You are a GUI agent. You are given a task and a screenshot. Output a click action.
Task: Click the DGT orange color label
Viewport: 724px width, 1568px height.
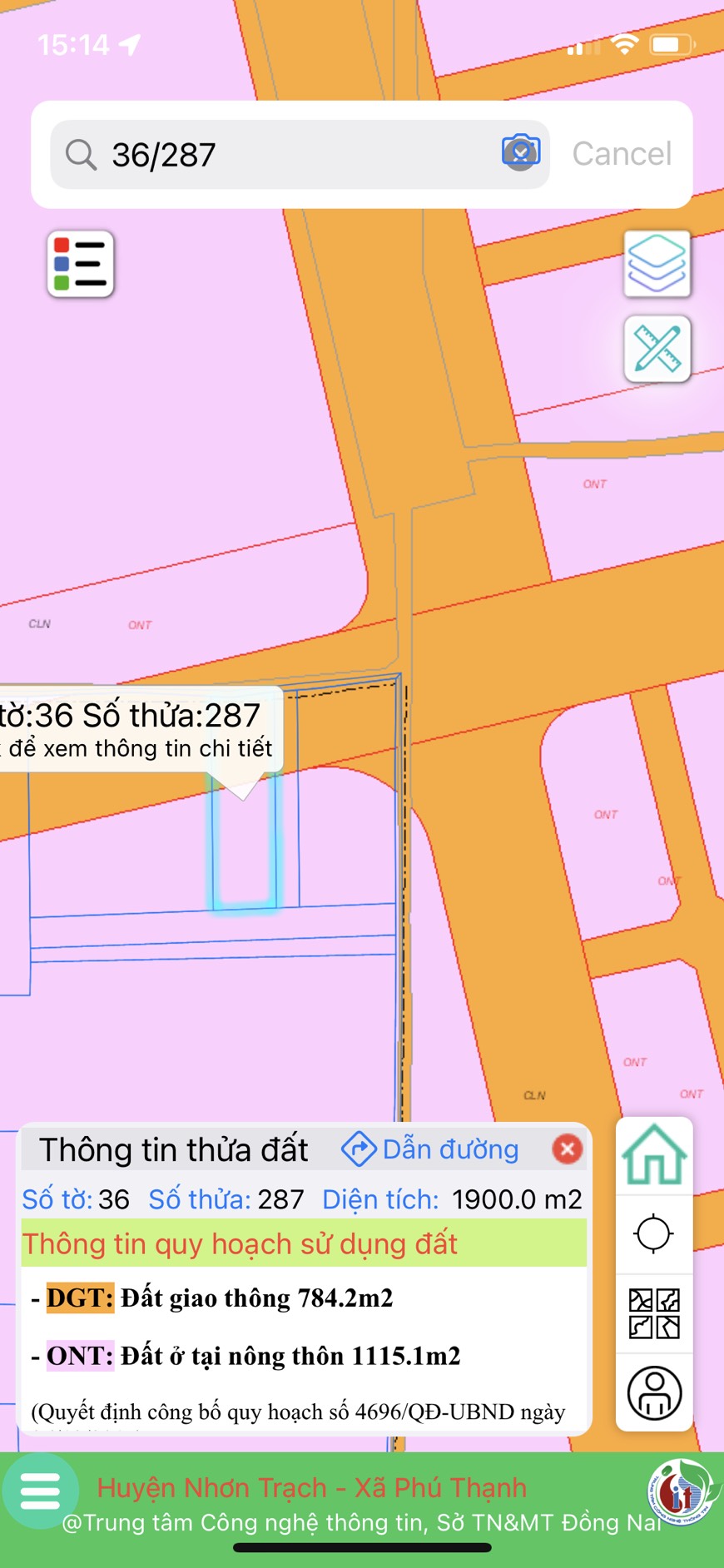(x=80, y=1298)
